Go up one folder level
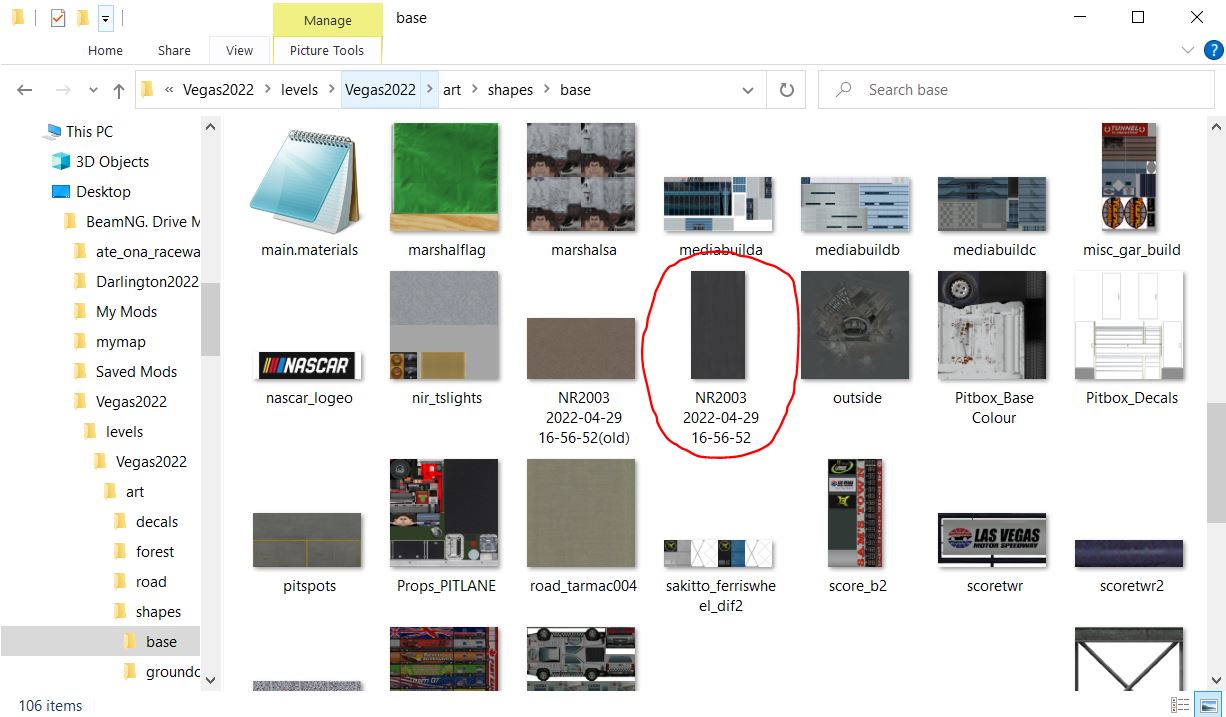 (x=118, y=90)
